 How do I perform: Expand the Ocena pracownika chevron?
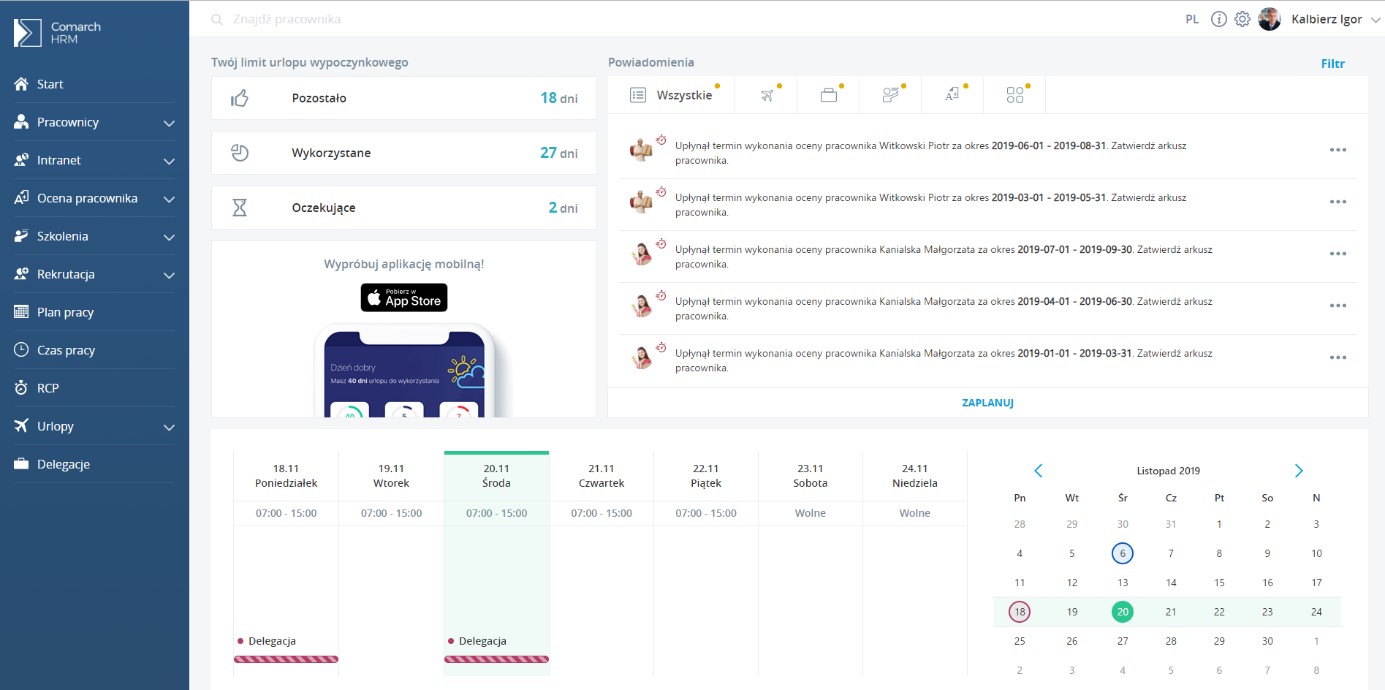(169, 199)
